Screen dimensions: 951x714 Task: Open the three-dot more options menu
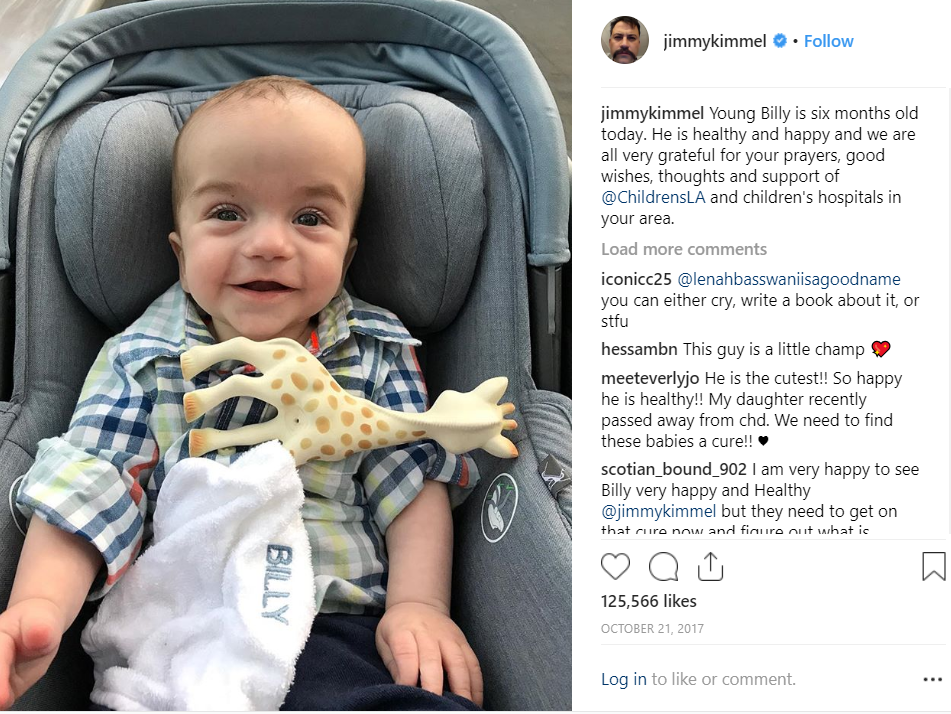[x=932, y=679]
